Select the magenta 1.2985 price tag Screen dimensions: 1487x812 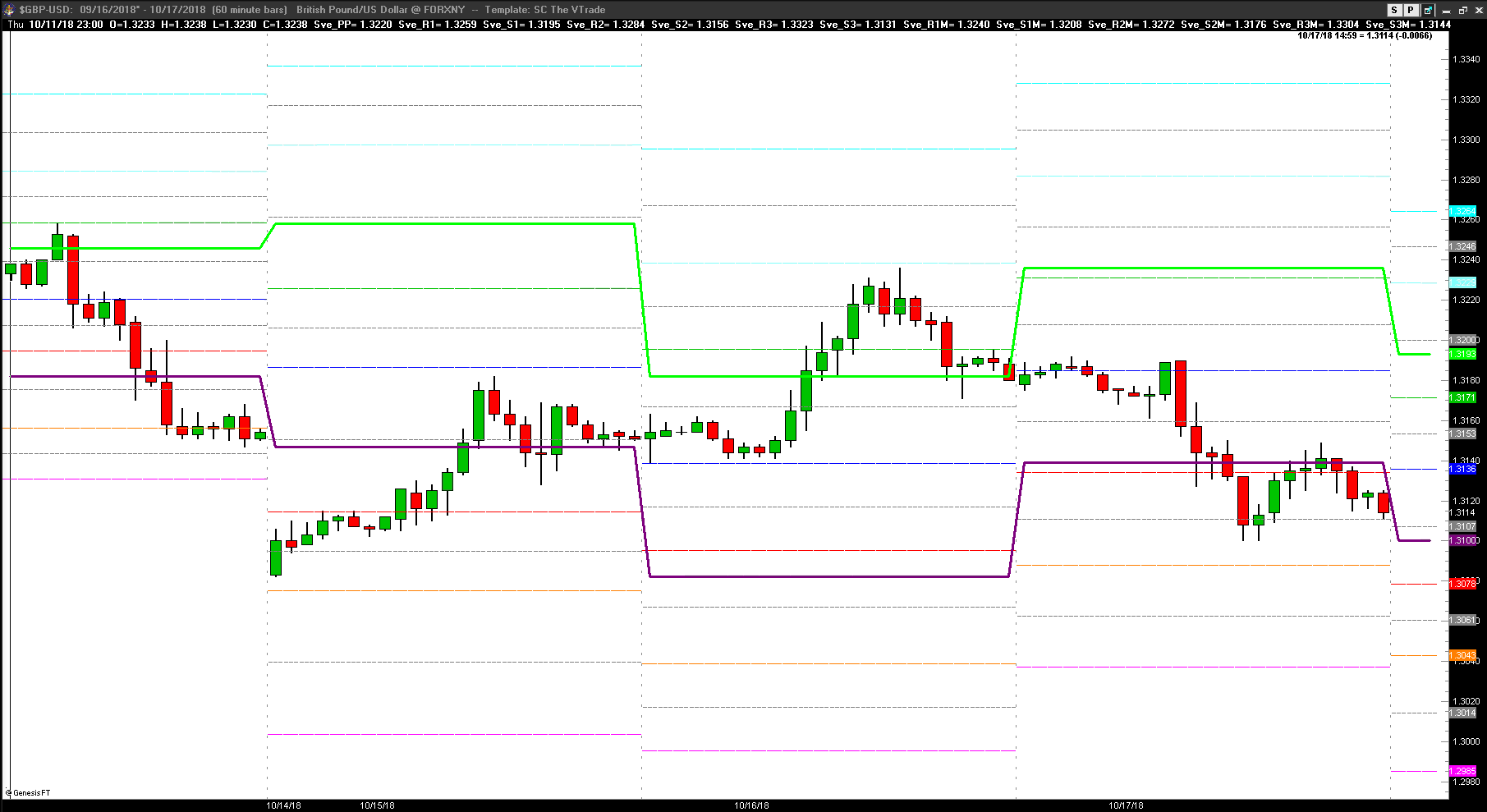1463,771
